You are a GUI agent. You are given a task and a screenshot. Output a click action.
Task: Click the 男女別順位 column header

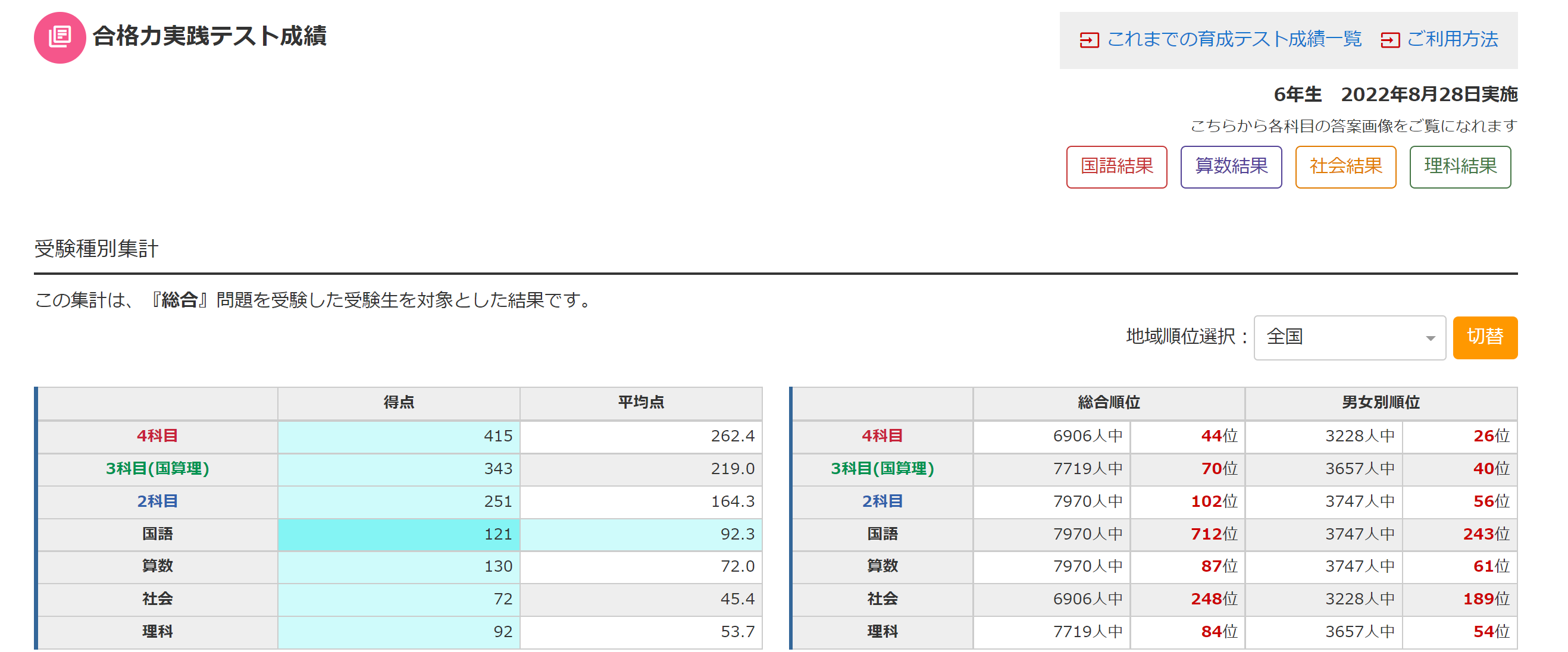coord(1380,402)
